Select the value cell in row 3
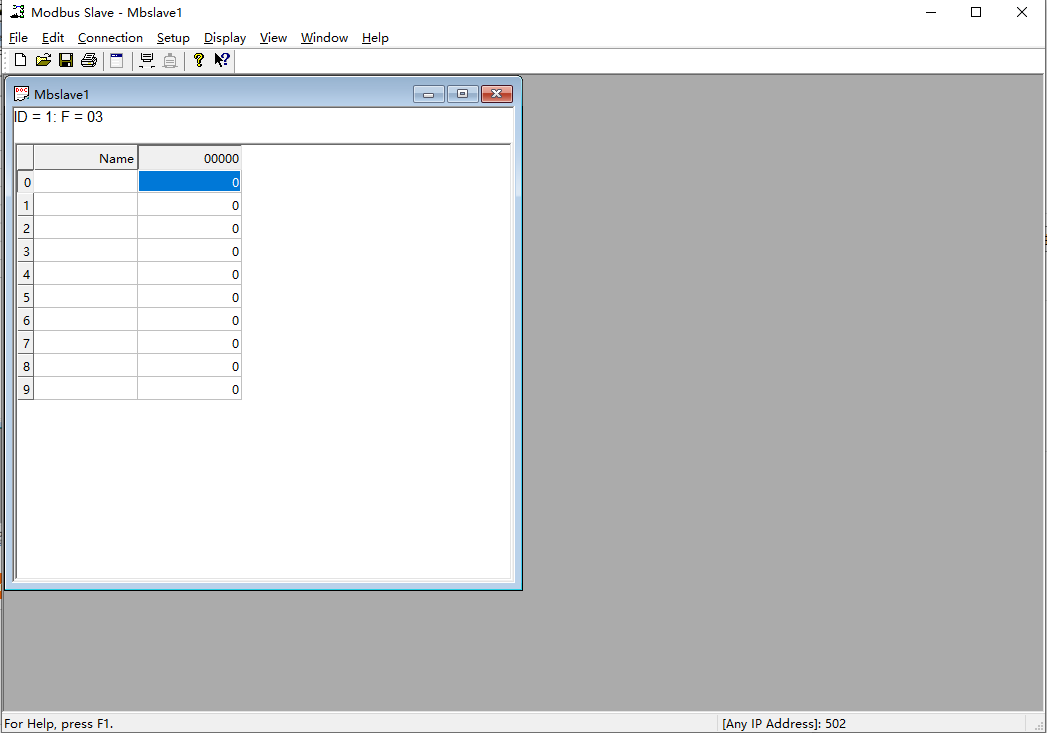 pyautogui.click(x=190, y=251)
